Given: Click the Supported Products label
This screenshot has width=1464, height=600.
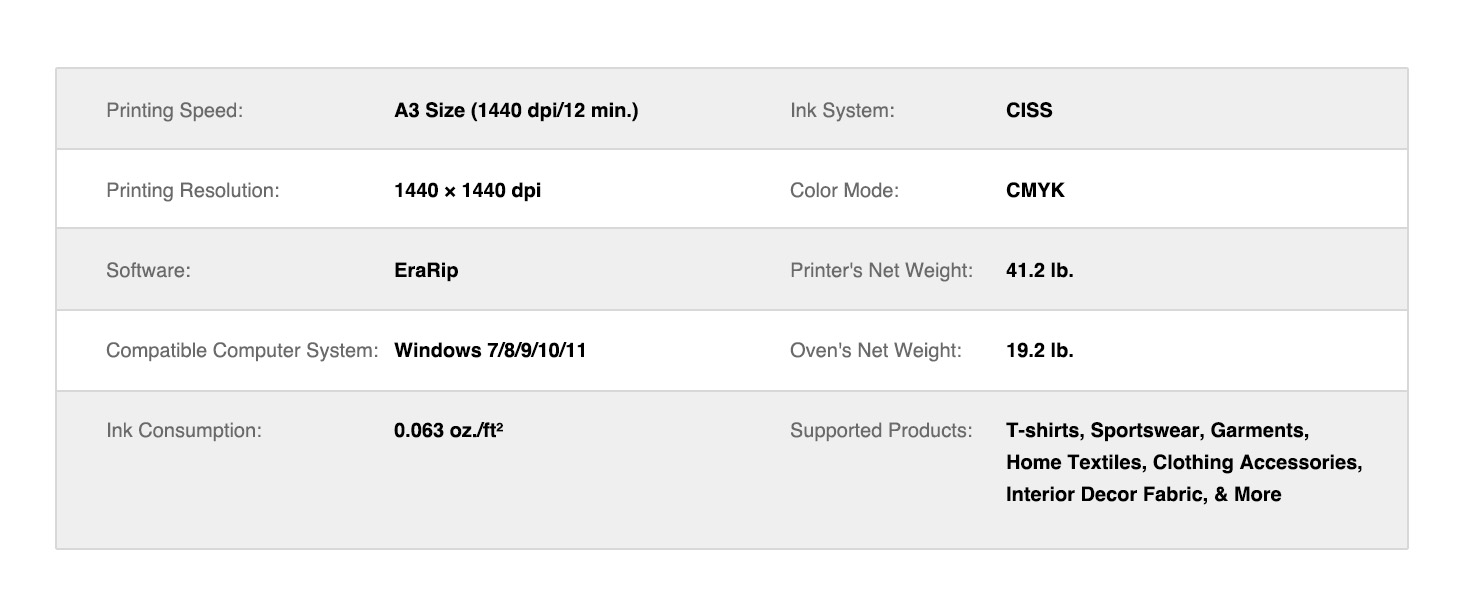Looking at the screenshot, I should tap(881, 430).
